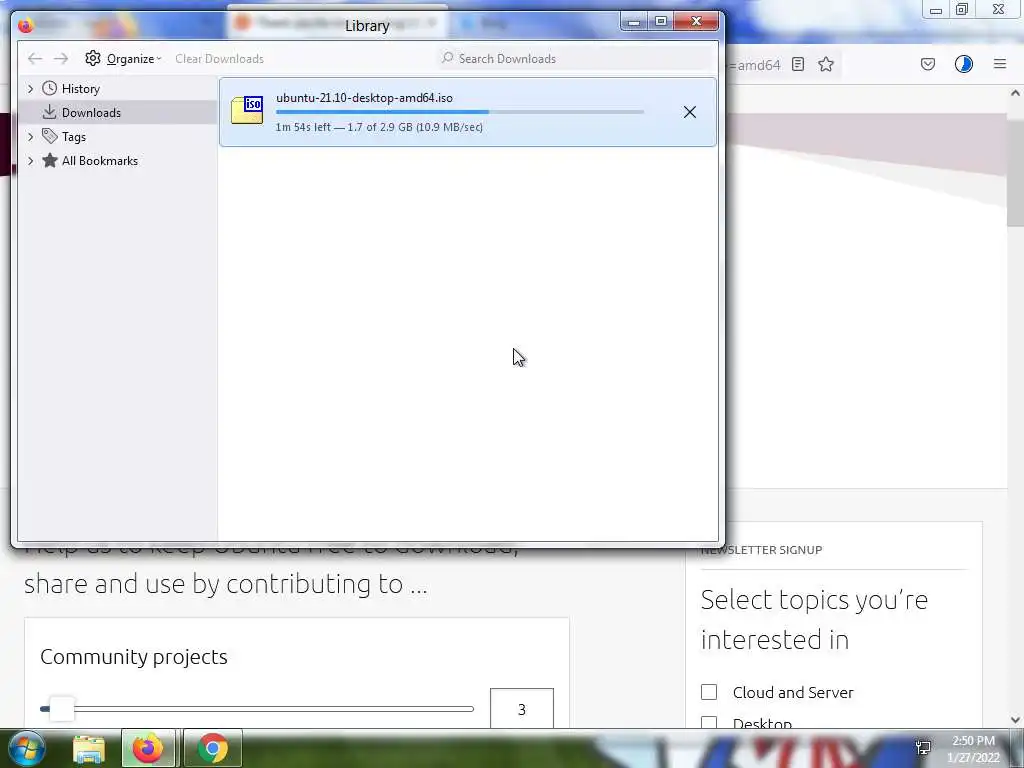Click the Back arrow in Library toolbar
This screenshot has height=768, width=1024.
[x=35, y=59]
